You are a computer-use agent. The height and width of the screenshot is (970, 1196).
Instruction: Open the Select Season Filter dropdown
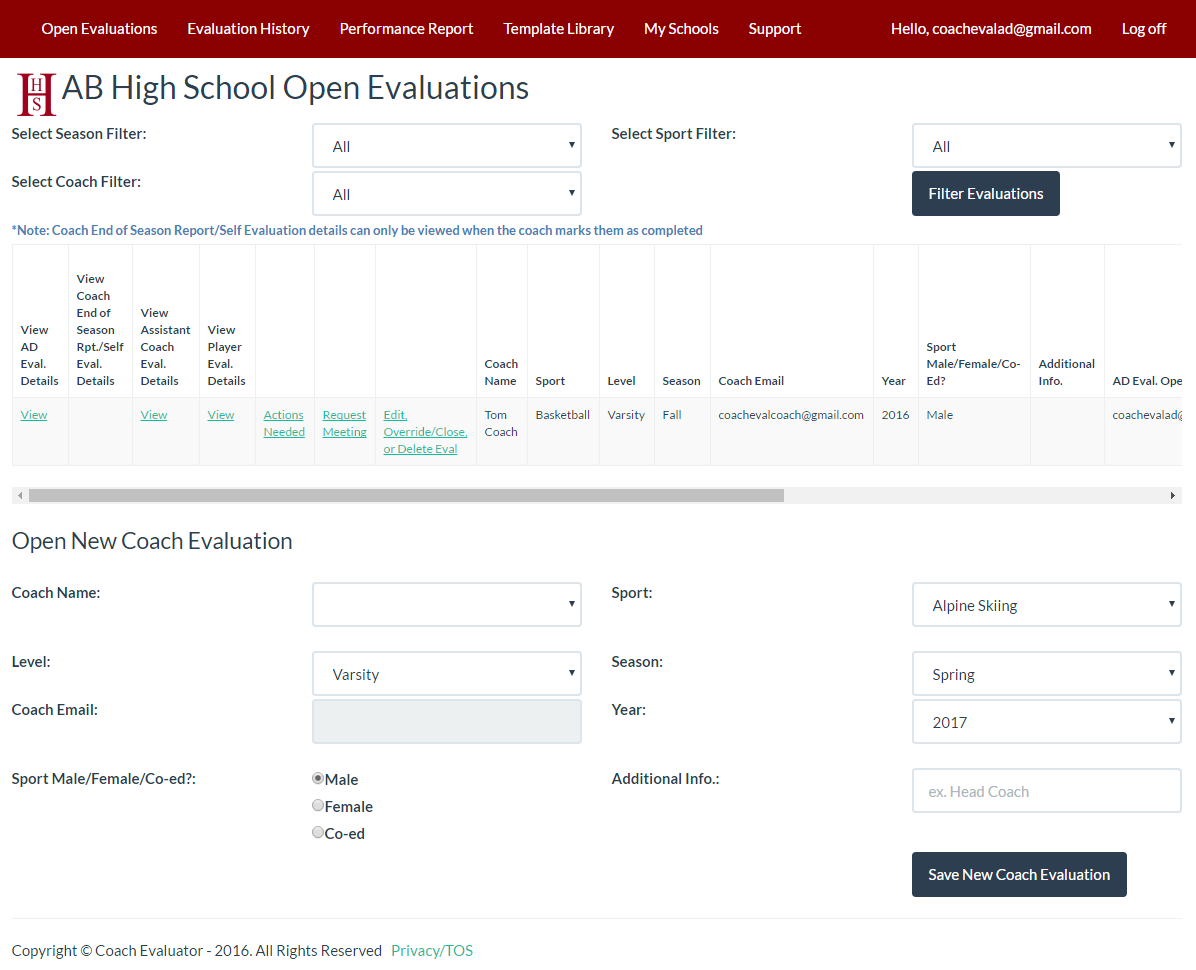(447, 146)
